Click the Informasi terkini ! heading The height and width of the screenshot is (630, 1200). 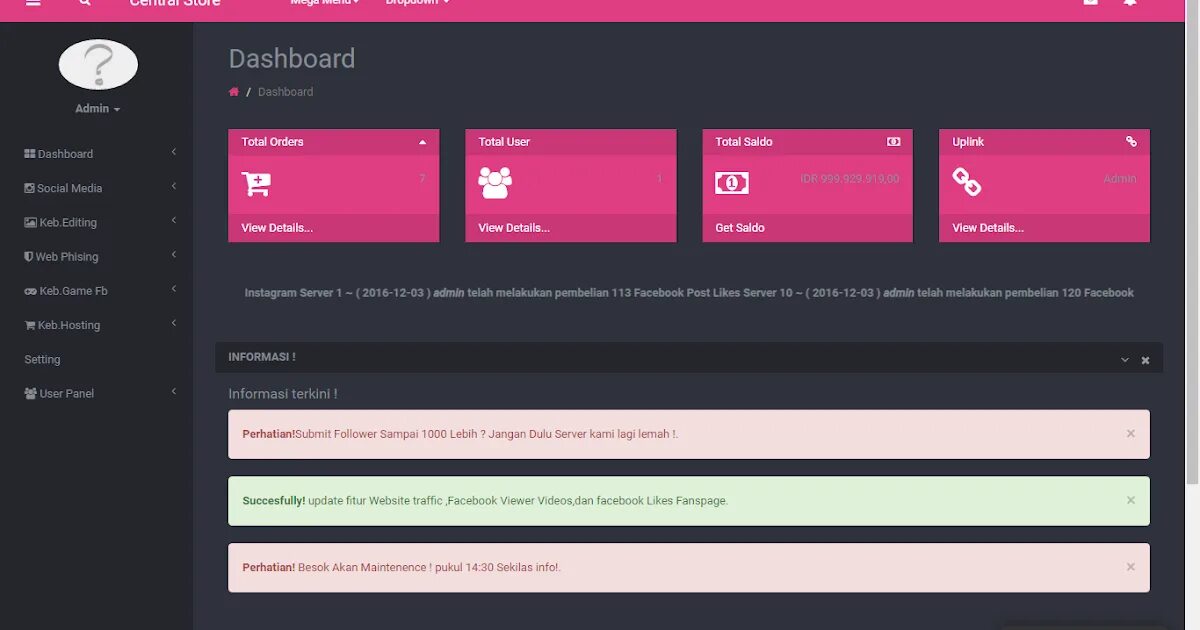point(283,394)
